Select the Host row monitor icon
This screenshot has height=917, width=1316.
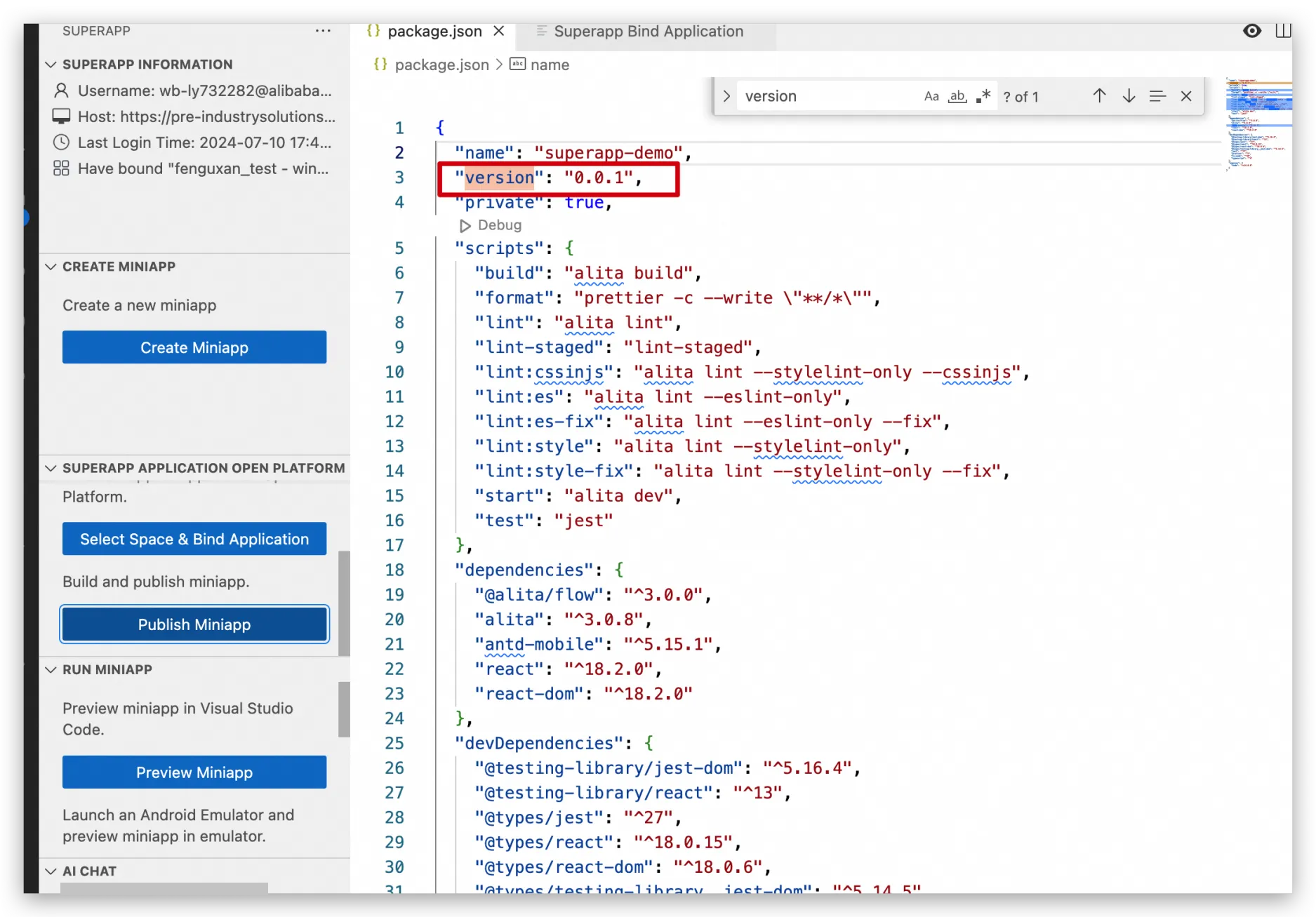tap(62, 116)
